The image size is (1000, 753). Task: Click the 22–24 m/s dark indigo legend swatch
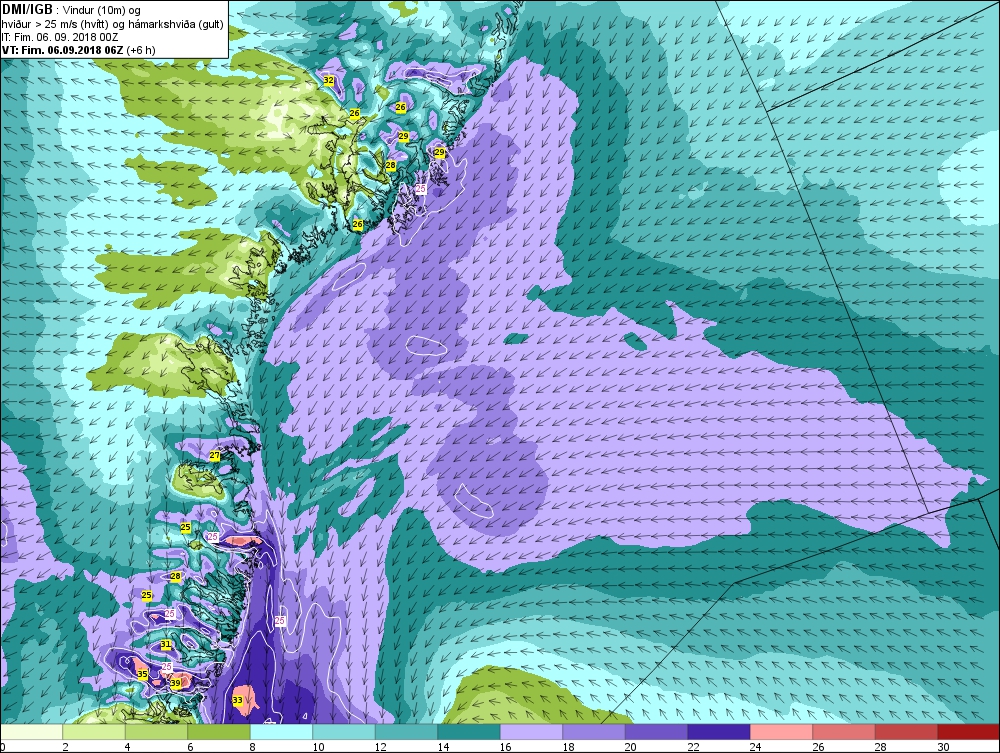tap(719, 731)
